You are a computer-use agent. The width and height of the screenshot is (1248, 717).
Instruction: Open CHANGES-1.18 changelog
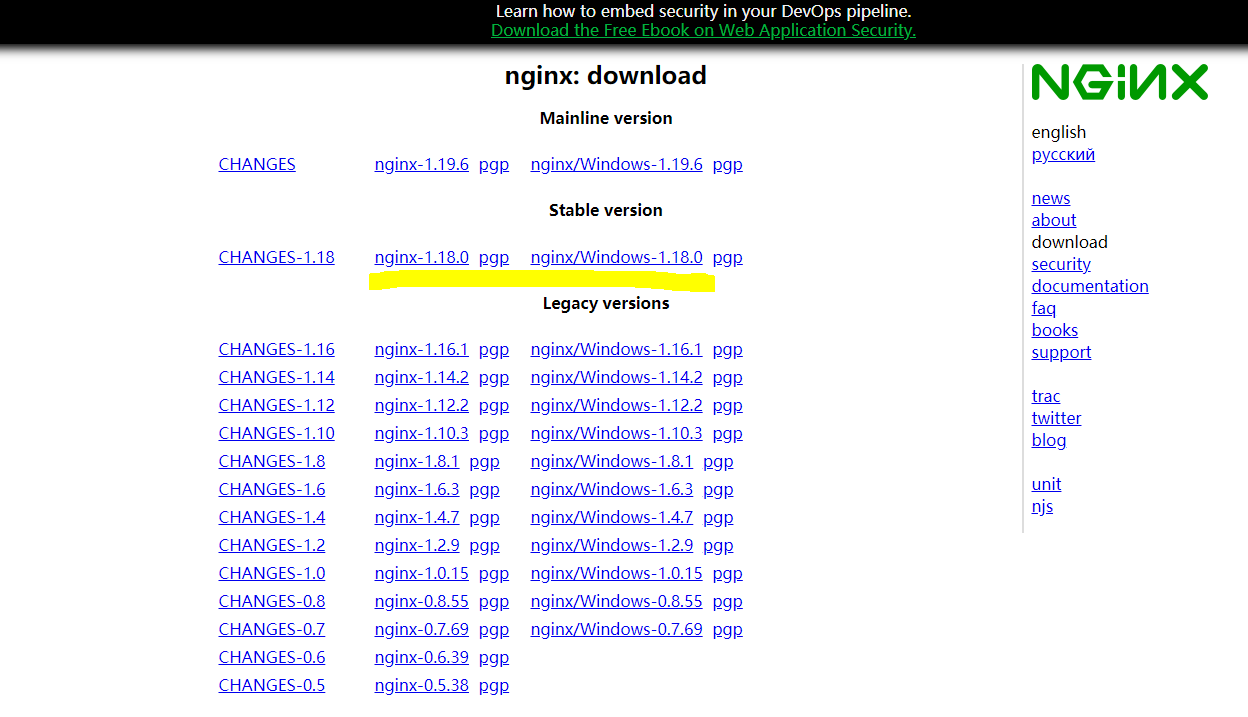point(276,257)
